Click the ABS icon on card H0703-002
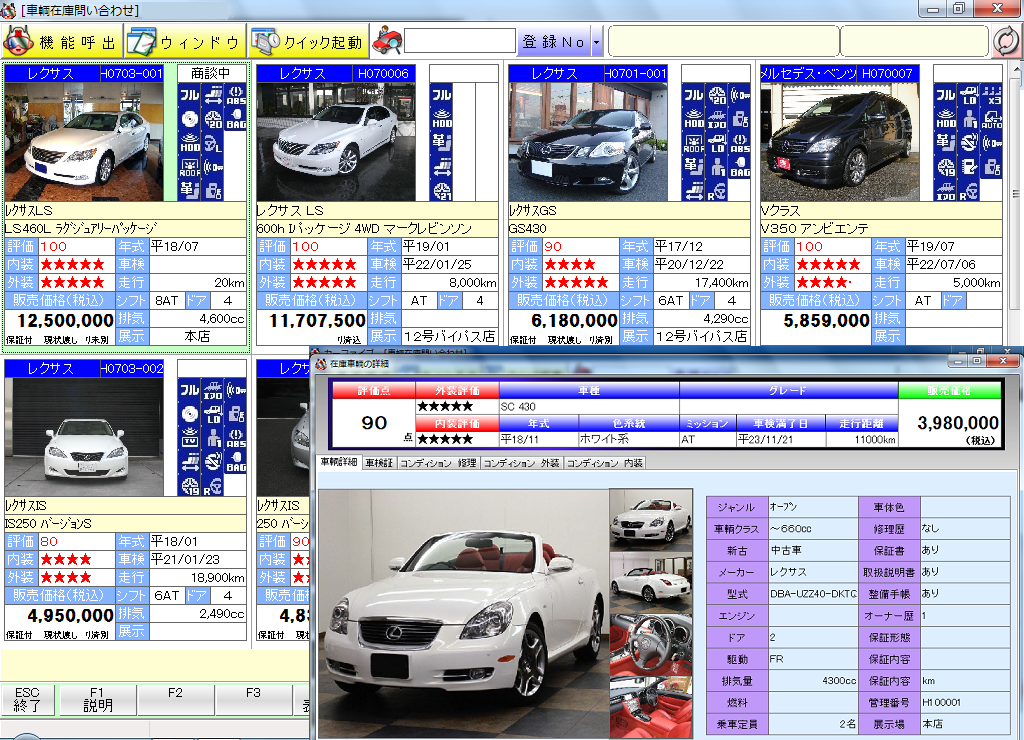 point(236,438)
